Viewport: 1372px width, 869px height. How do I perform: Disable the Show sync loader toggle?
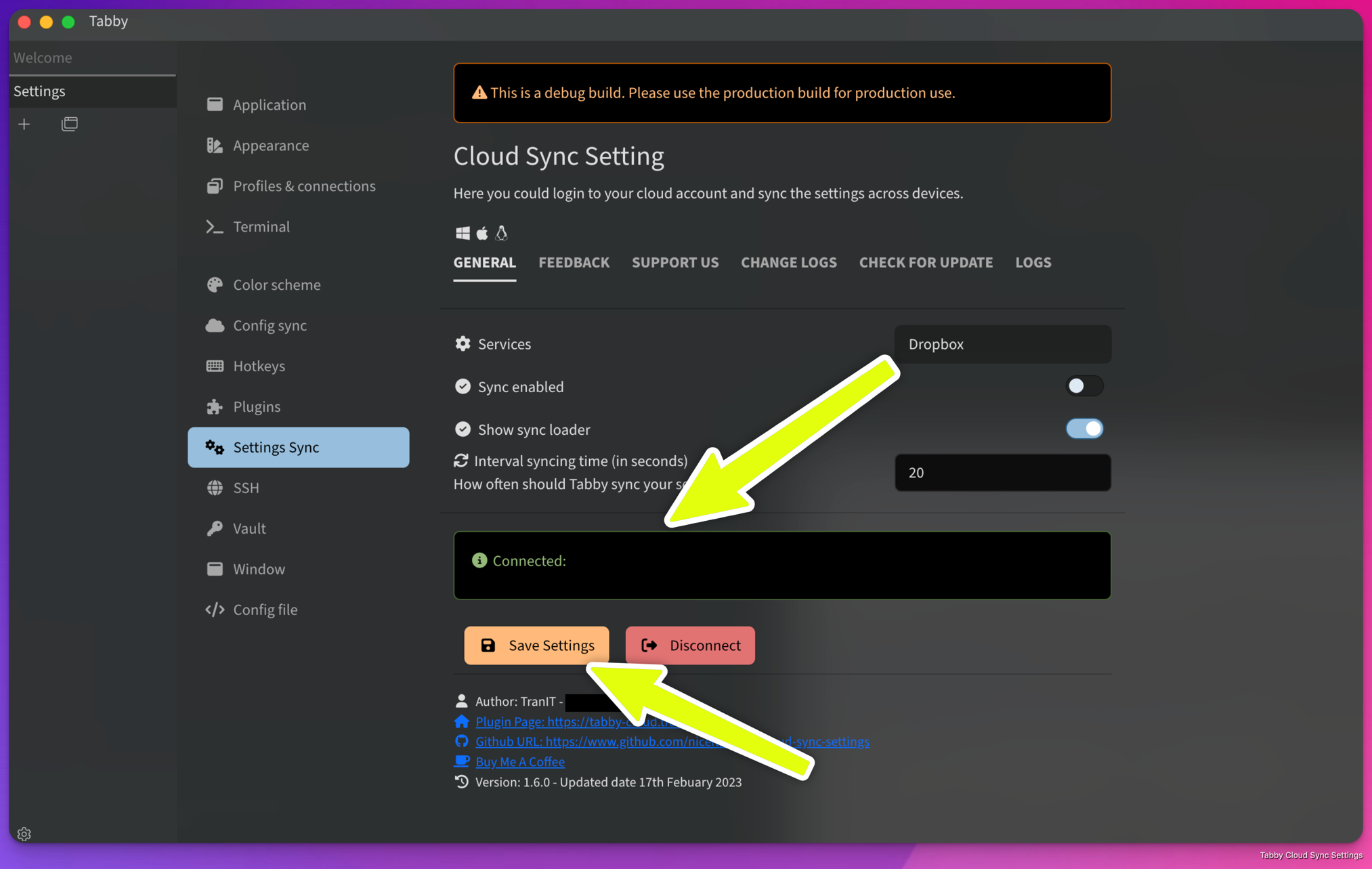1085,428
